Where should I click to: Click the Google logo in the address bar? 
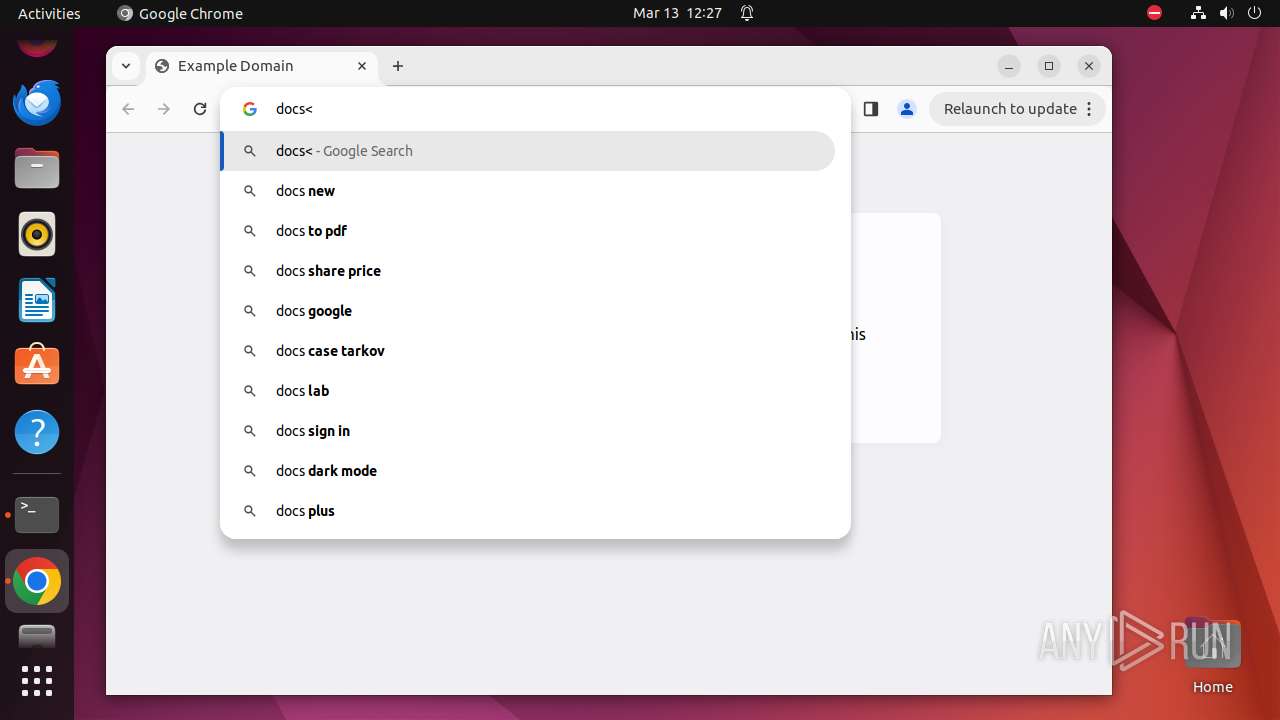tap(250, 109)
